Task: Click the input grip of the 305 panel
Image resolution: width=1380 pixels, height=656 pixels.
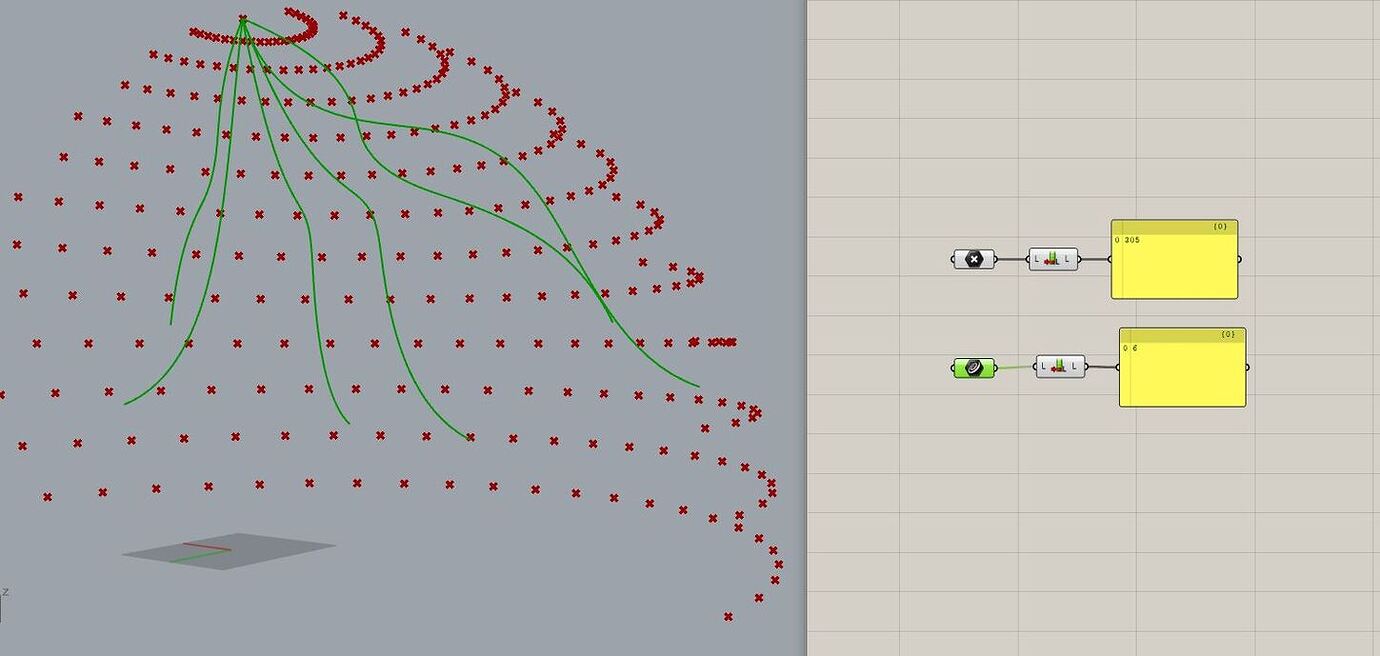Action: [1110, 259]
